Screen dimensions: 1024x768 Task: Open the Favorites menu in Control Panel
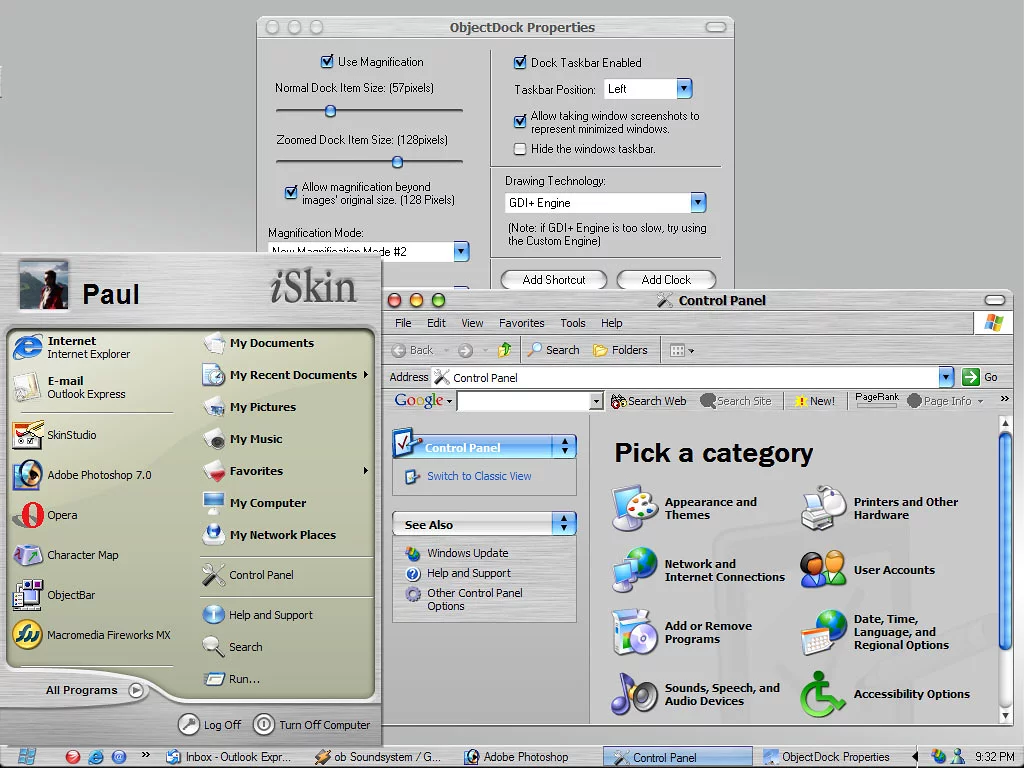pyautogui.click(x=521, y=323)
